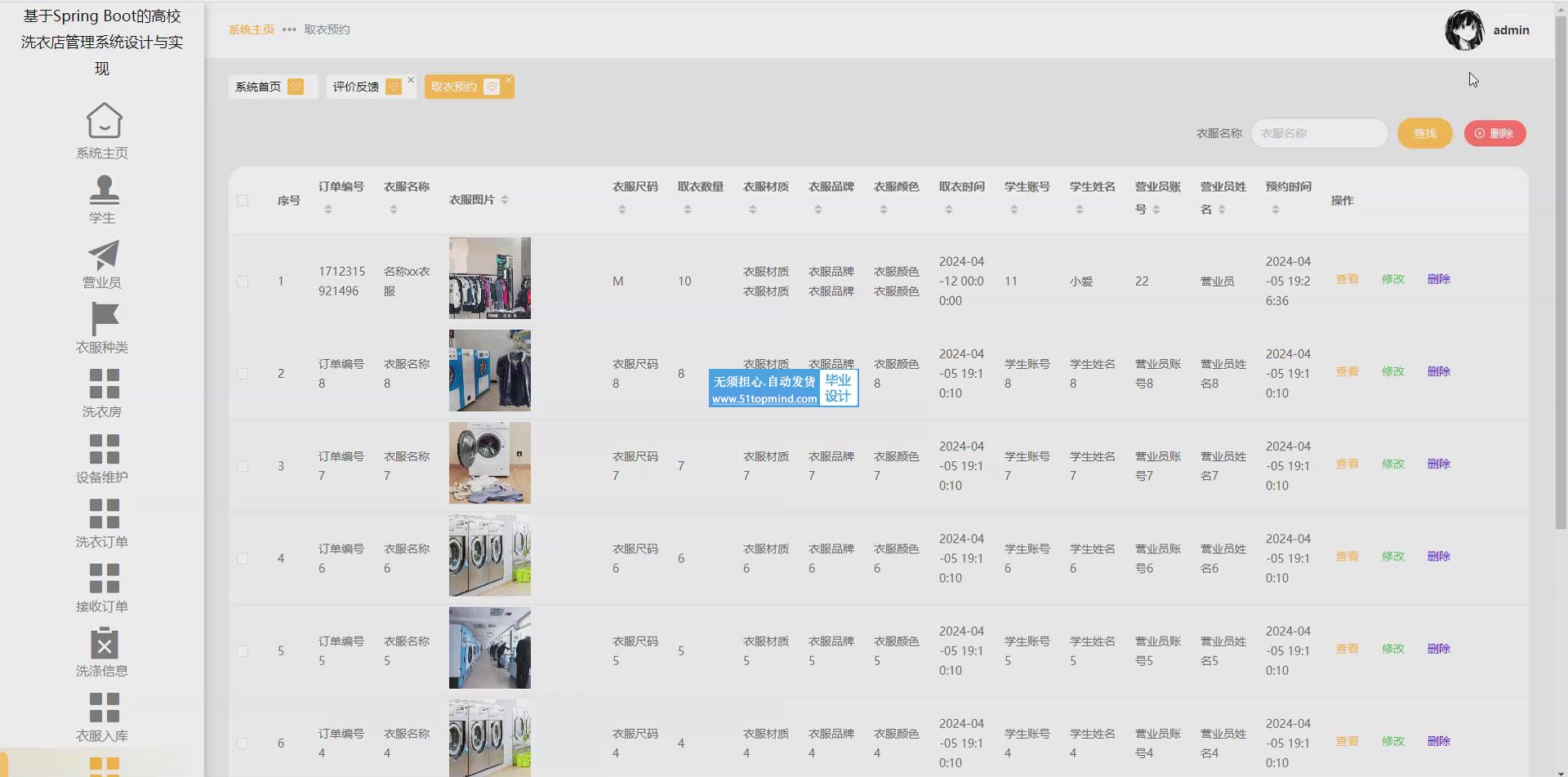Open 接收订单 grid sidebar icon
The image size is (1568, 777).
(x=104, y=577)
